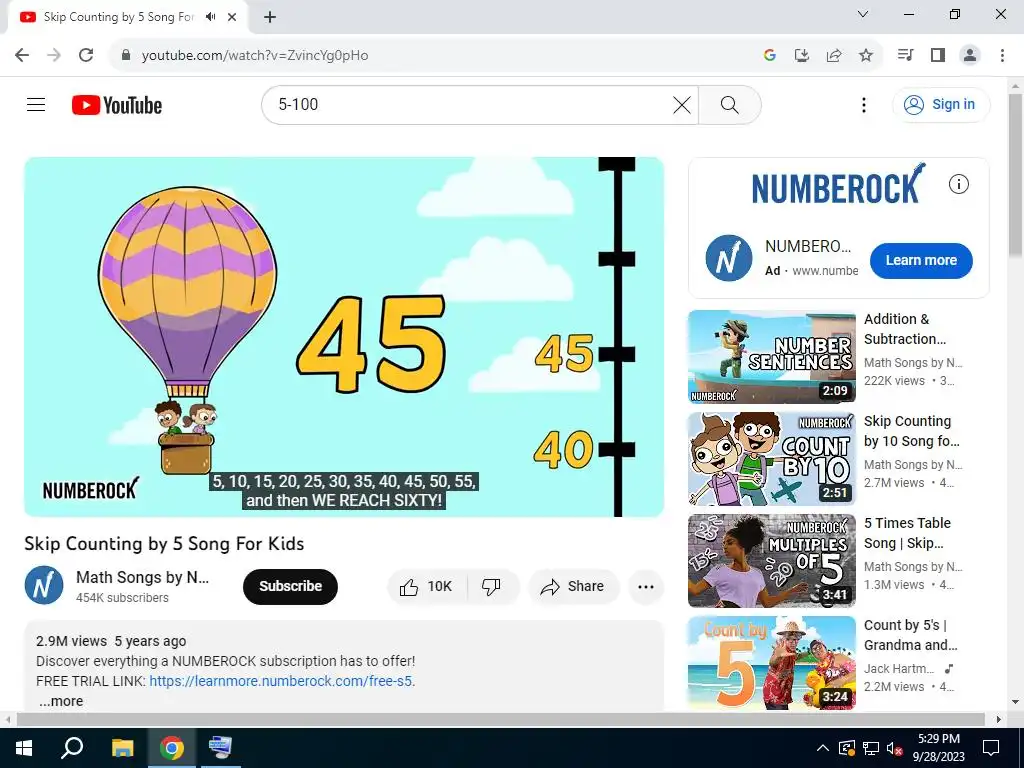Click the vertical page scrollbar

(1015, 175)
